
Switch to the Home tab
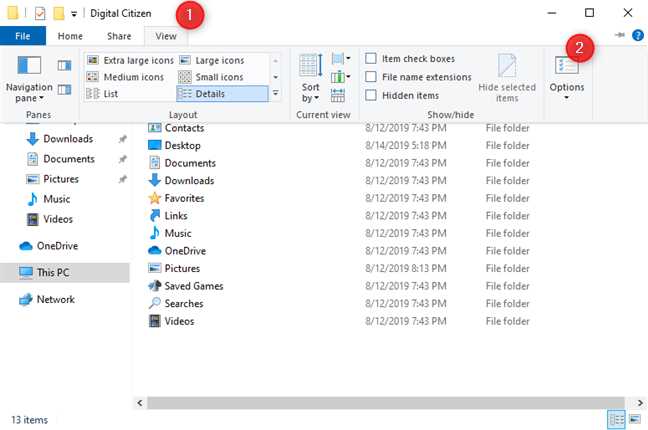(70, 36)
